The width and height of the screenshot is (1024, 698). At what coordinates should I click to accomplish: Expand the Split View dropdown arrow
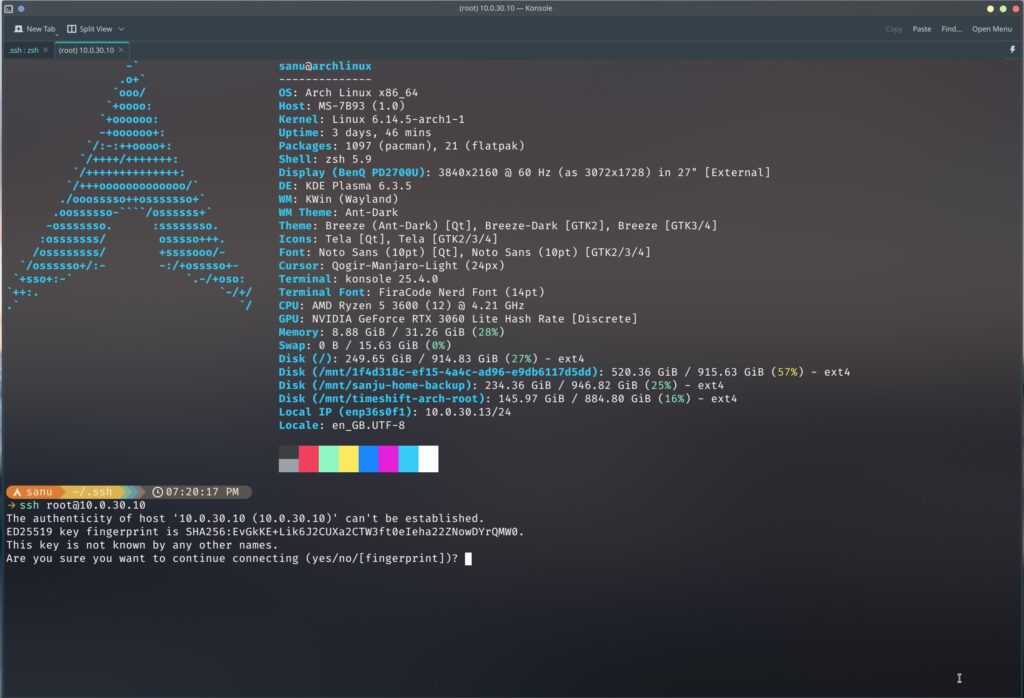(121, 29)
